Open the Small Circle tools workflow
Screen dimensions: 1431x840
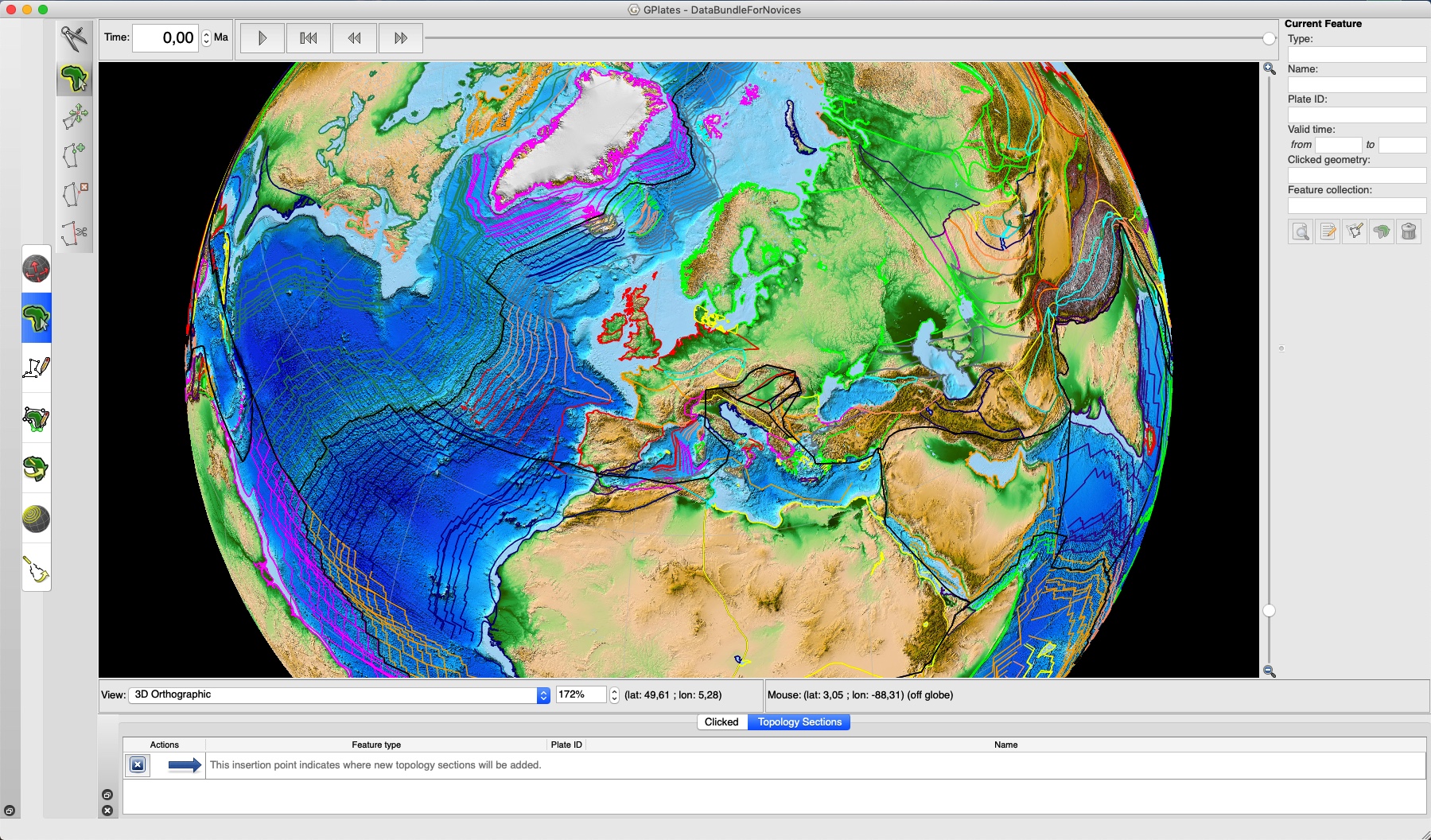coord(37,519)
